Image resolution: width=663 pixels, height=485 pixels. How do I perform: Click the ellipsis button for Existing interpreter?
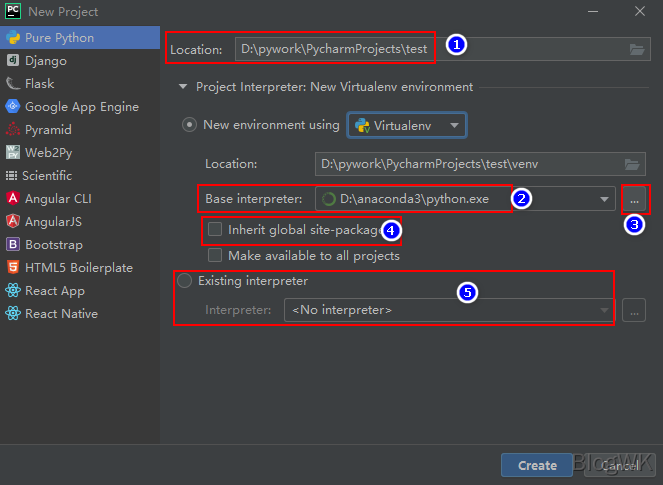click(634, 310)
